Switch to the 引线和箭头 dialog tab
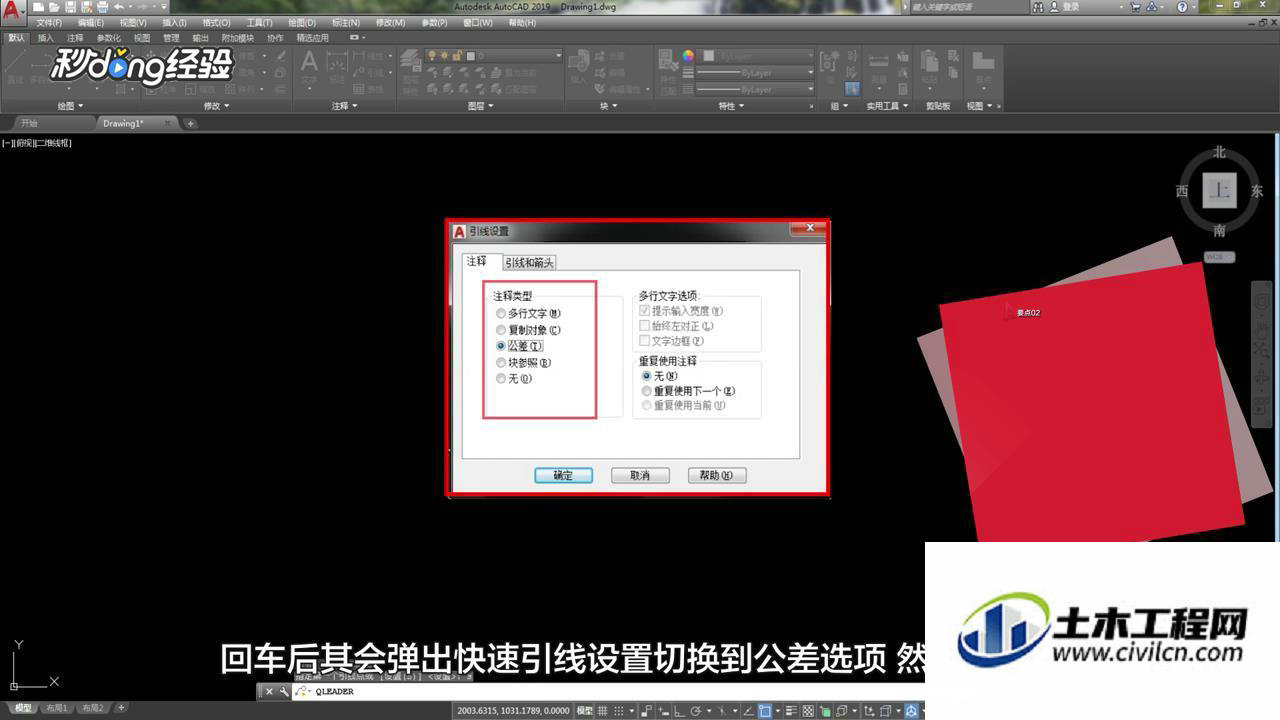 pos(529,262)
